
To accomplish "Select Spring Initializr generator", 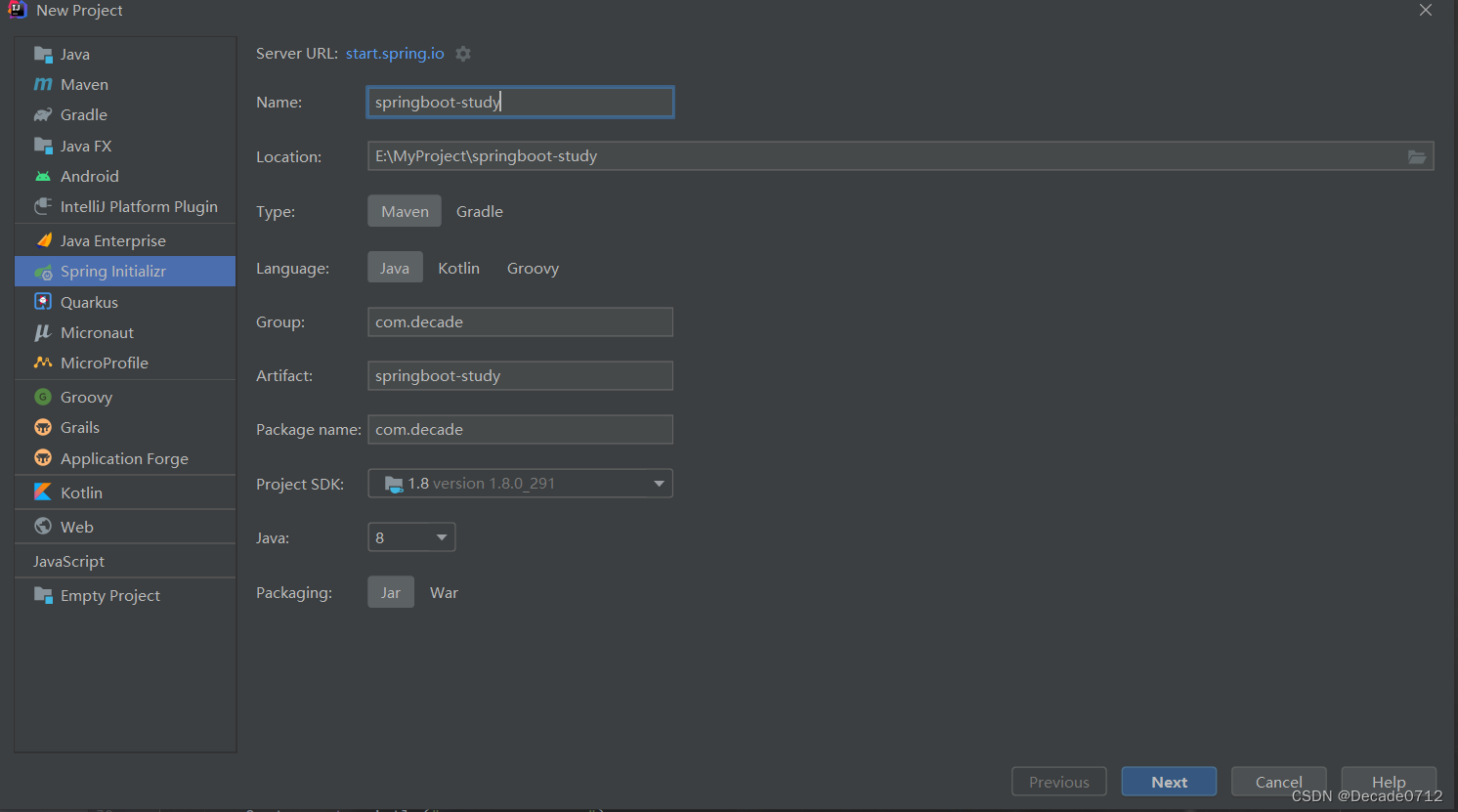I will 125,272.
